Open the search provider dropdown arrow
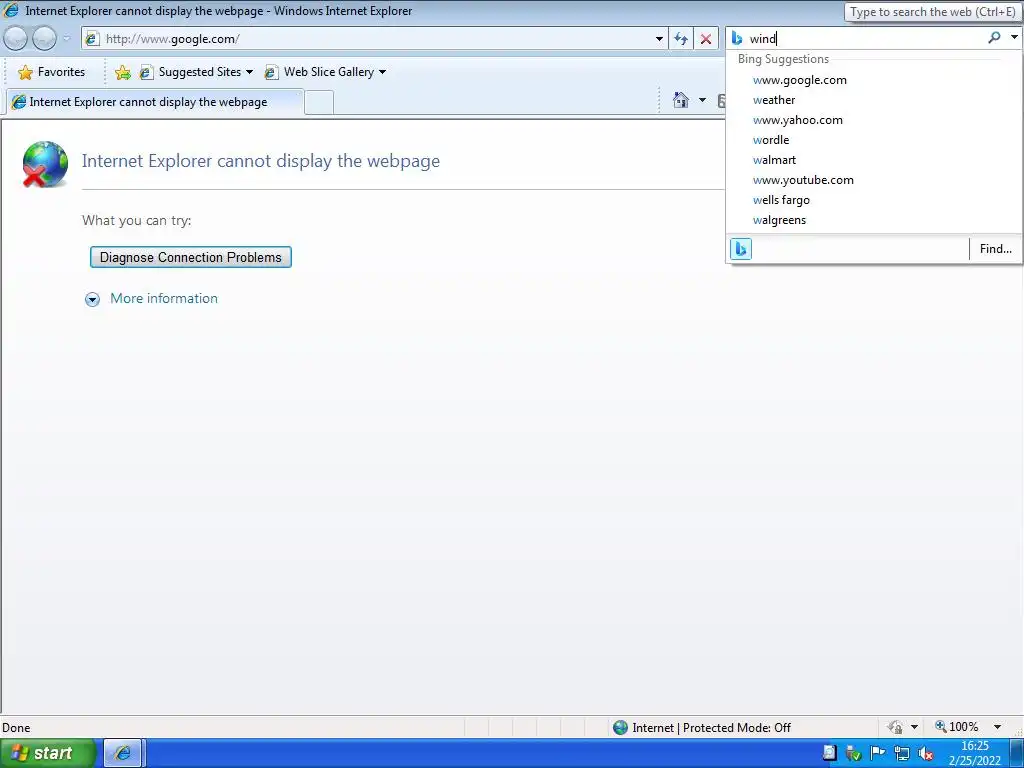This screenshot has height=768, width=1024. [x=1014, y=38]
